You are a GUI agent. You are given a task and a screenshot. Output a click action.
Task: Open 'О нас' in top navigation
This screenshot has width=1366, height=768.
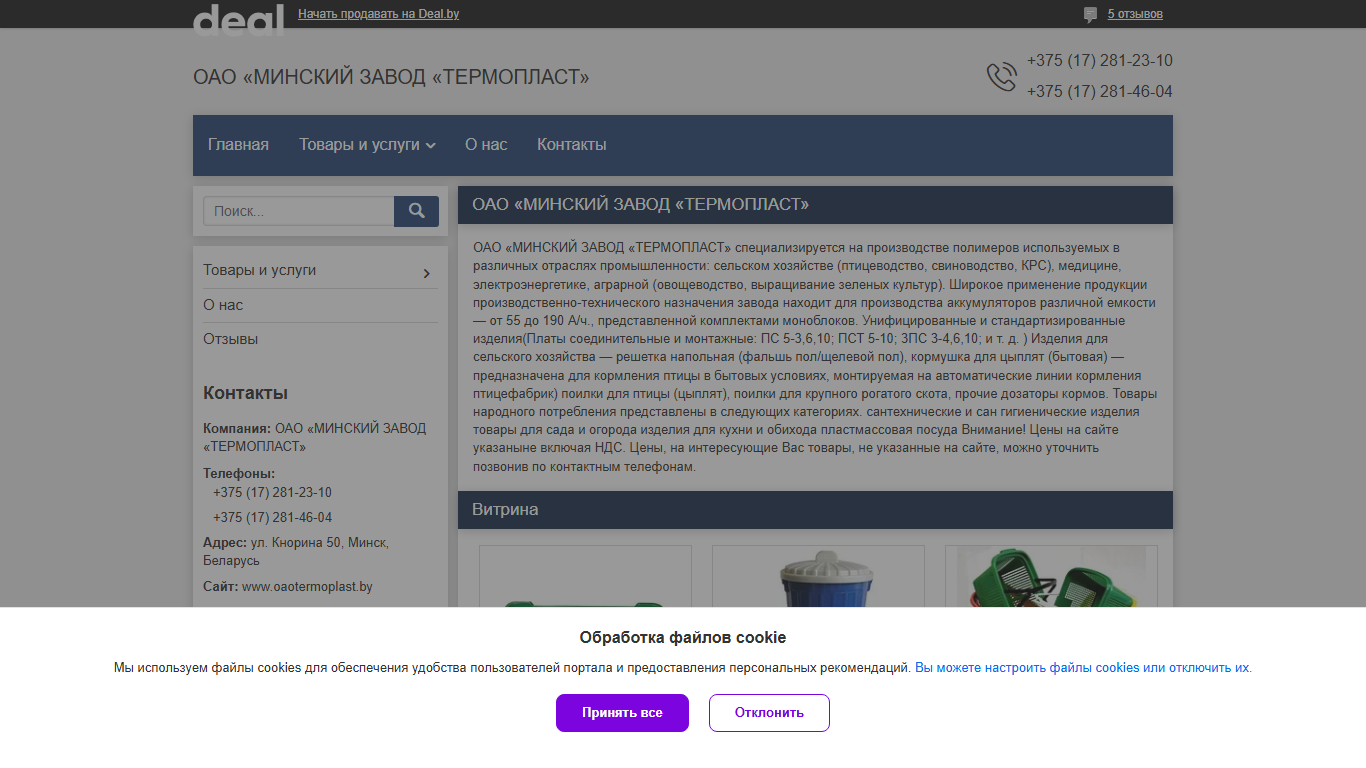click(486, 145)
